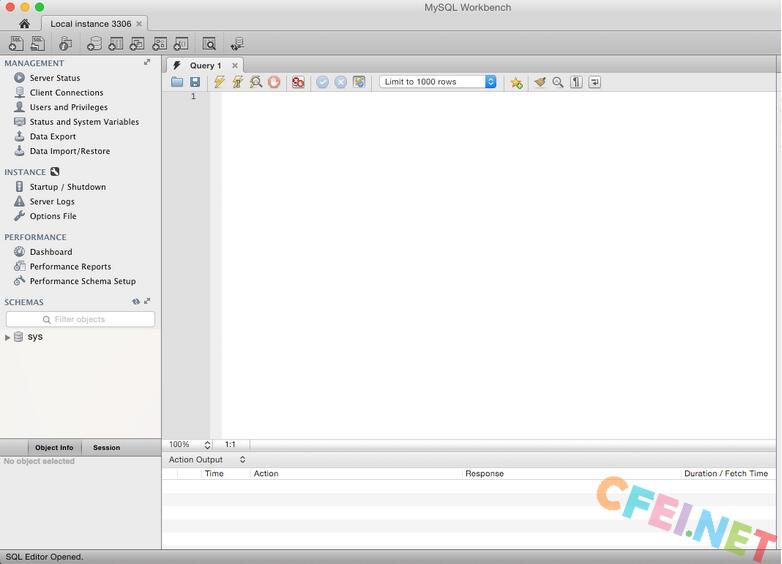Expand the Schemas panel arrows icon
782x564 pixels.
click(x=147, y=301)
